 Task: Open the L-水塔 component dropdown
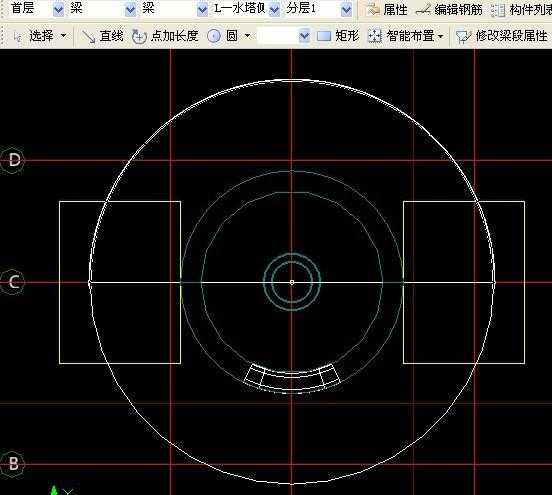(275, 10)
